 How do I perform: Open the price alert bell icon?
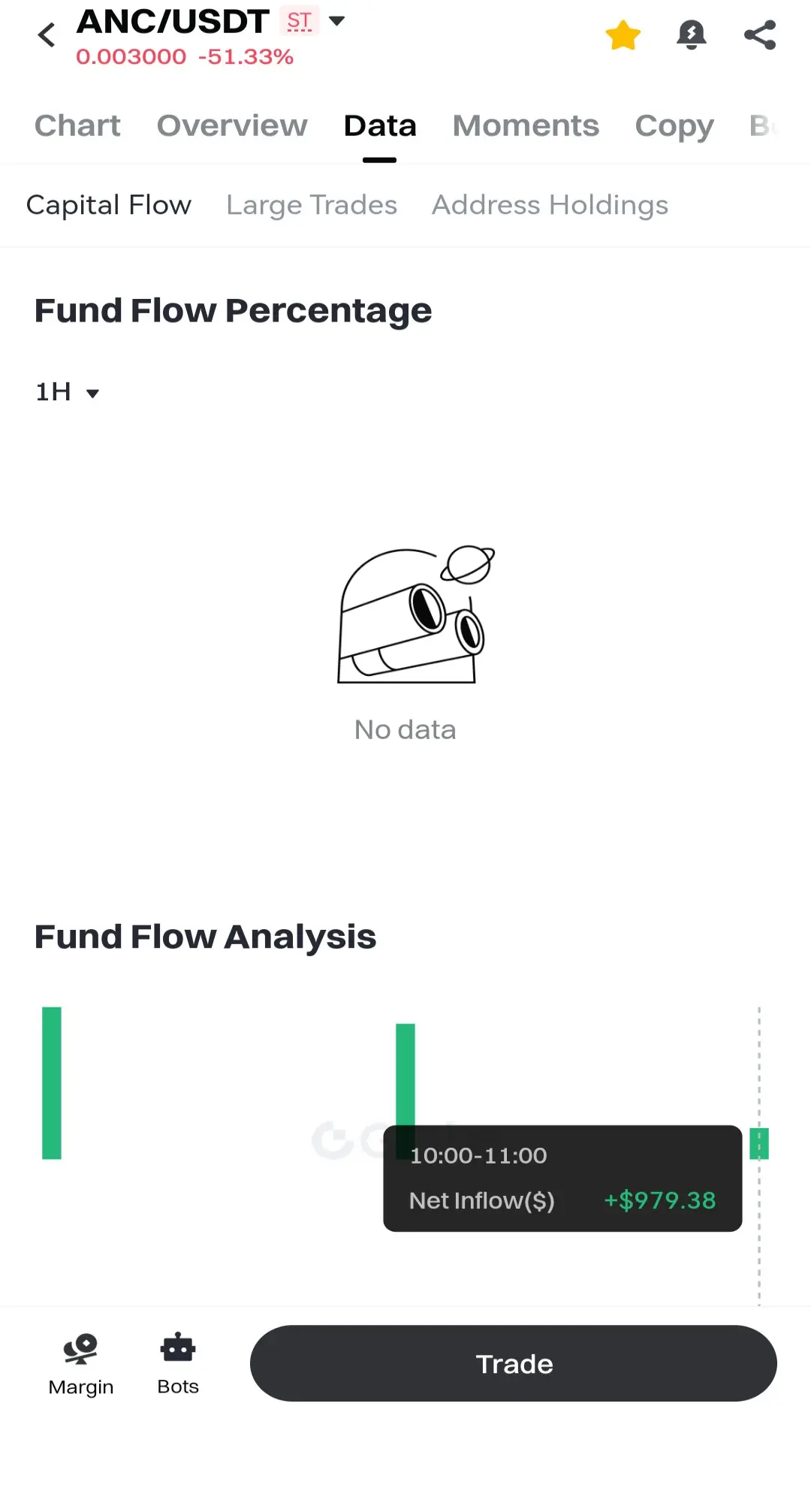pyautogui.click(x=692, y=35)
